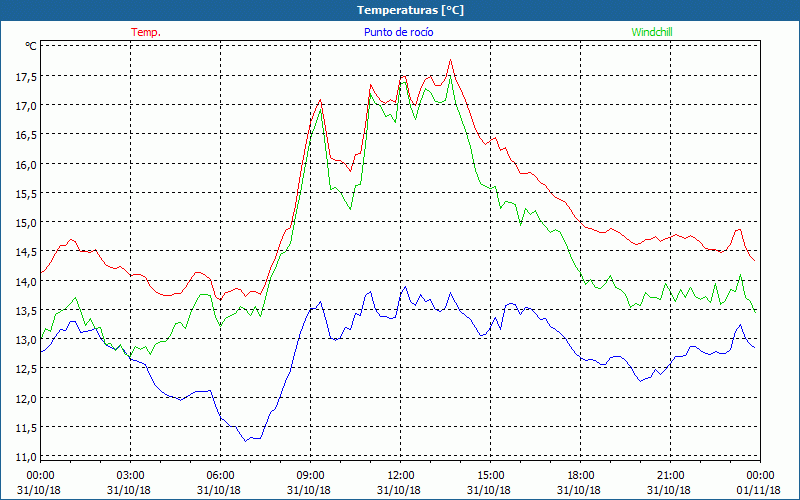Click the Temperaturas [°C] title bar
The height and width of the screenshot is (500, 800).
(400, 10)
